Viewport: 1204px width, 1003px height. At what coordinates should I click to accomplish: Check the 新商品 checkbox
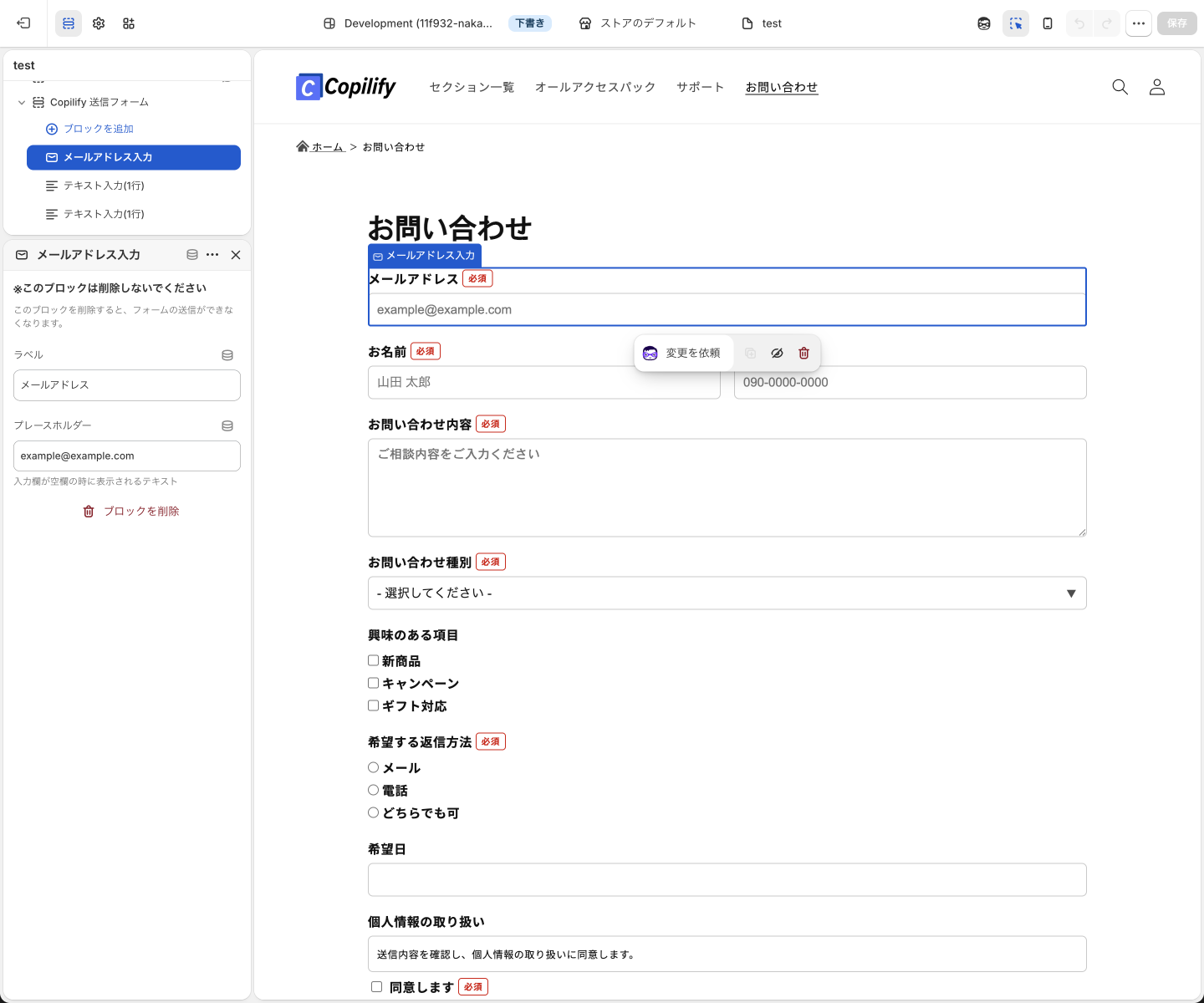(x=374, y=660)
